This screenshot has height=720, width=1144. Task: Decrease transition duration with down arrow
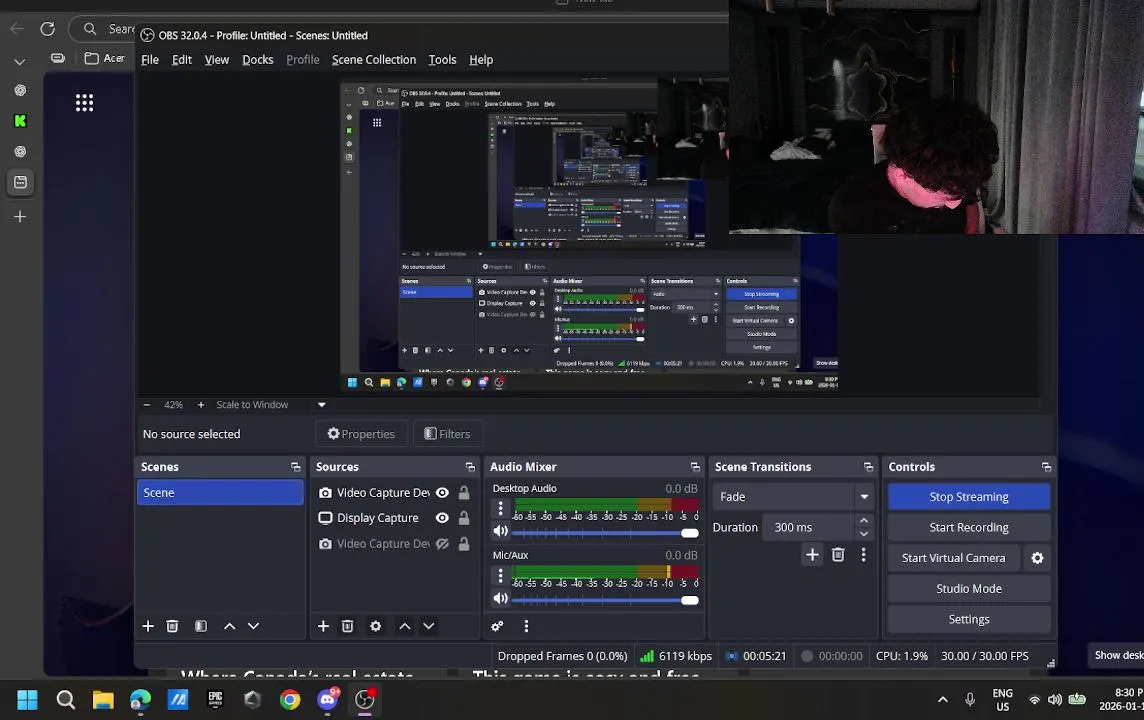(x=864, y=534)
